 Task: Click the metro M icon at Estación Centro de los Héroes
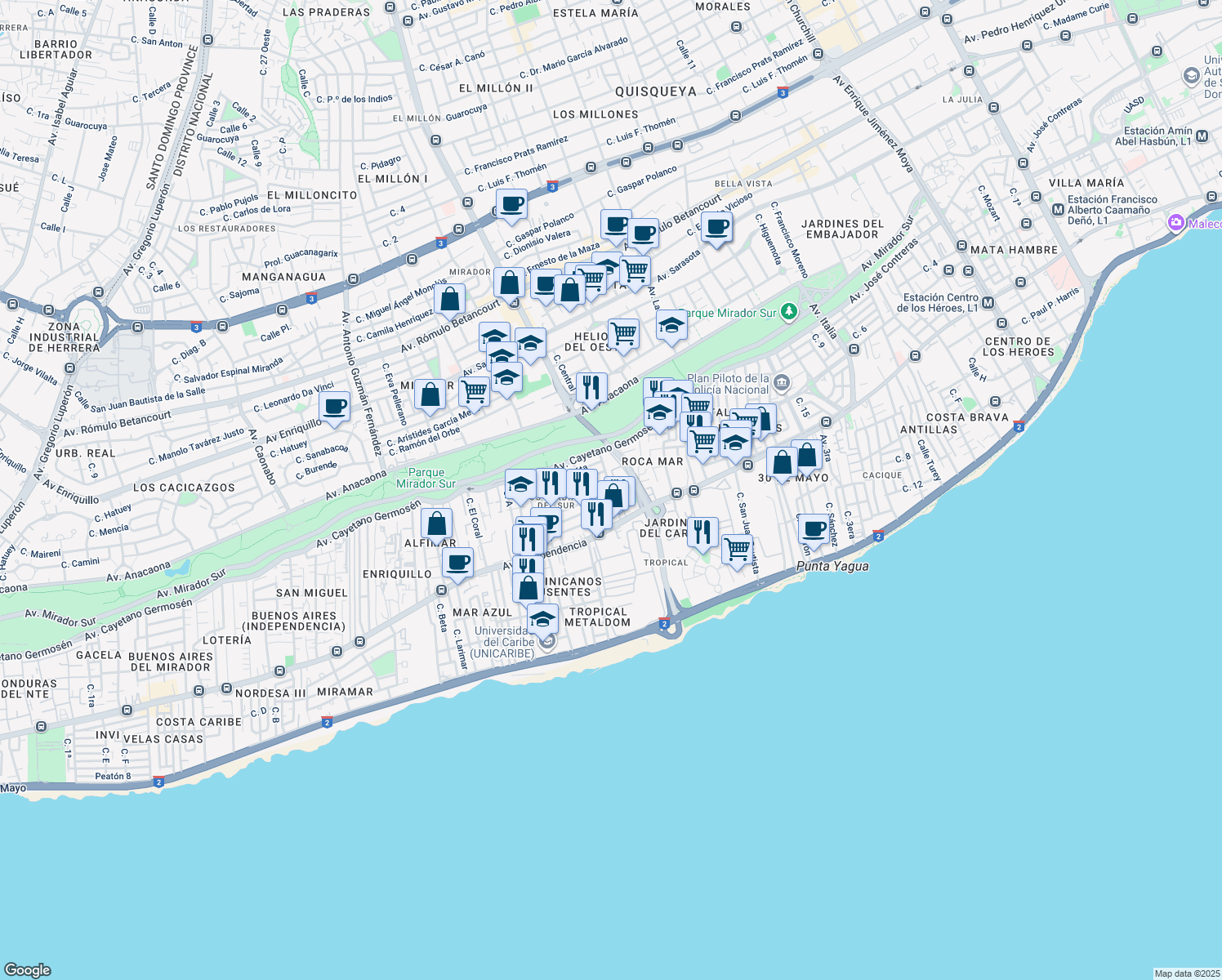[988, 303]
